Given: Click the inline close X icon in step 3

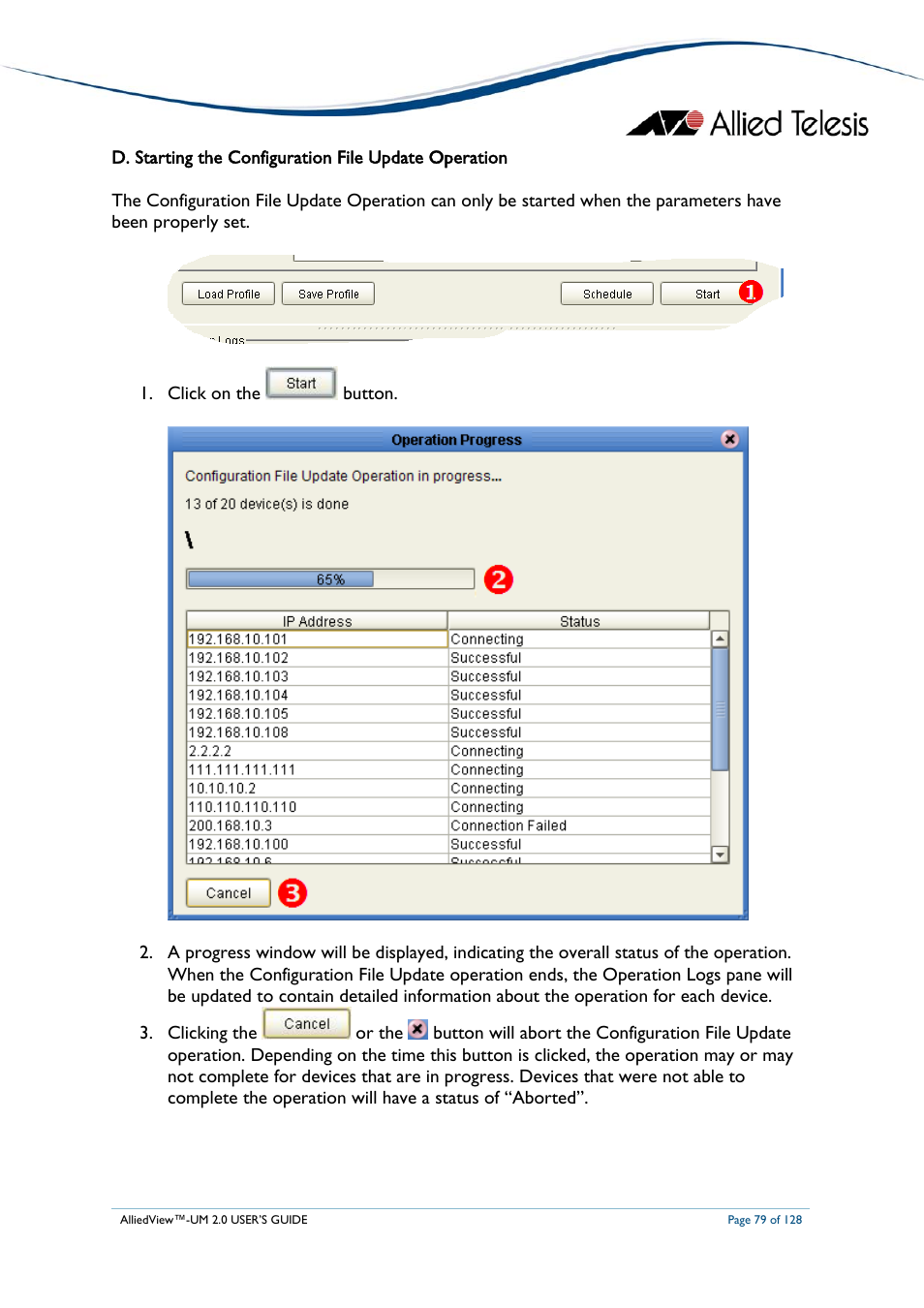Looking at the screenshot, I should 417,1029.
